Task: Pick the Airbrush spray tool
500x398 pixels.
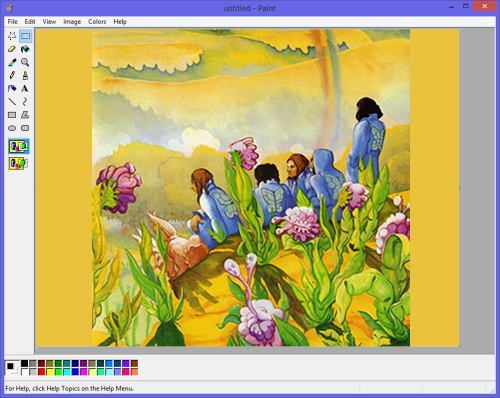Action: coord(12,89)
